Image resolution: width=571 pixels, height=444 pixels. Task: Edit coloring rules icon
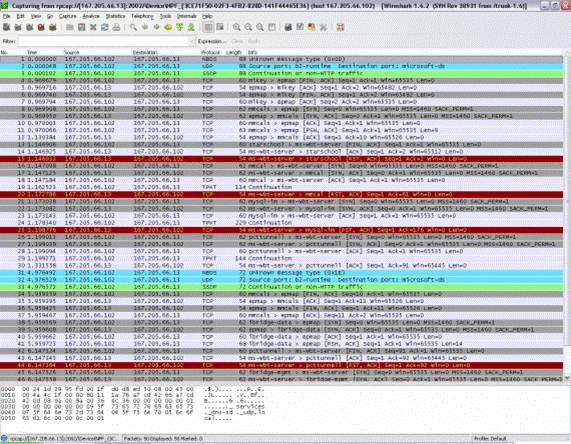click(312, 27)
